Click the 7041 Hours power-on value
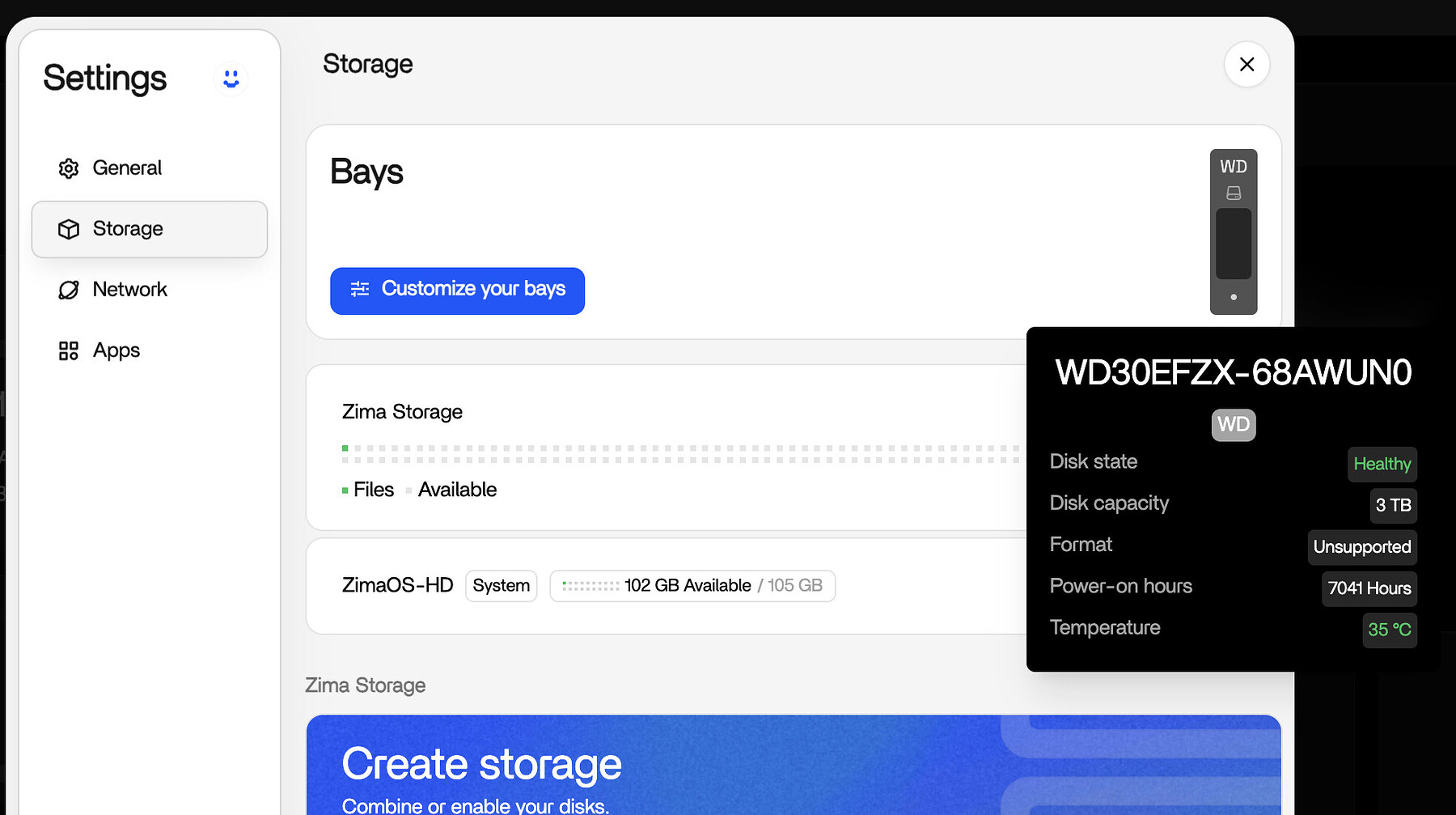Image resolution: width=1456 pixels, height=815 pixels. [1369, 588]
